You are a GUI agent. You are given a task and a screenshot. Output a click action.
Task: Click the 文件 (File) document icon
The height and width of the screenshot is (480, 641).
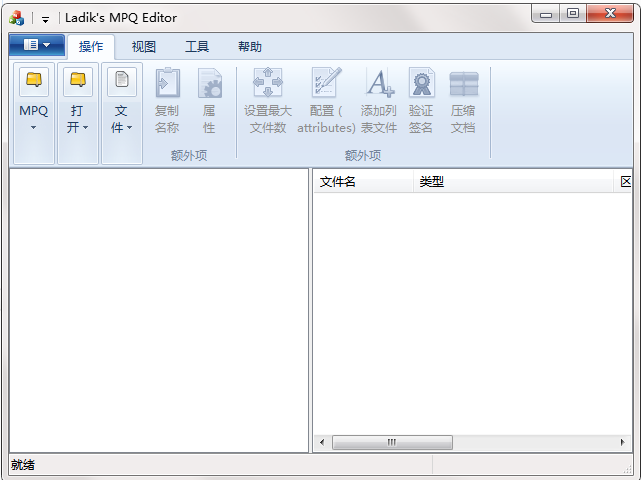pyautogui.click(x=122, y=80)
